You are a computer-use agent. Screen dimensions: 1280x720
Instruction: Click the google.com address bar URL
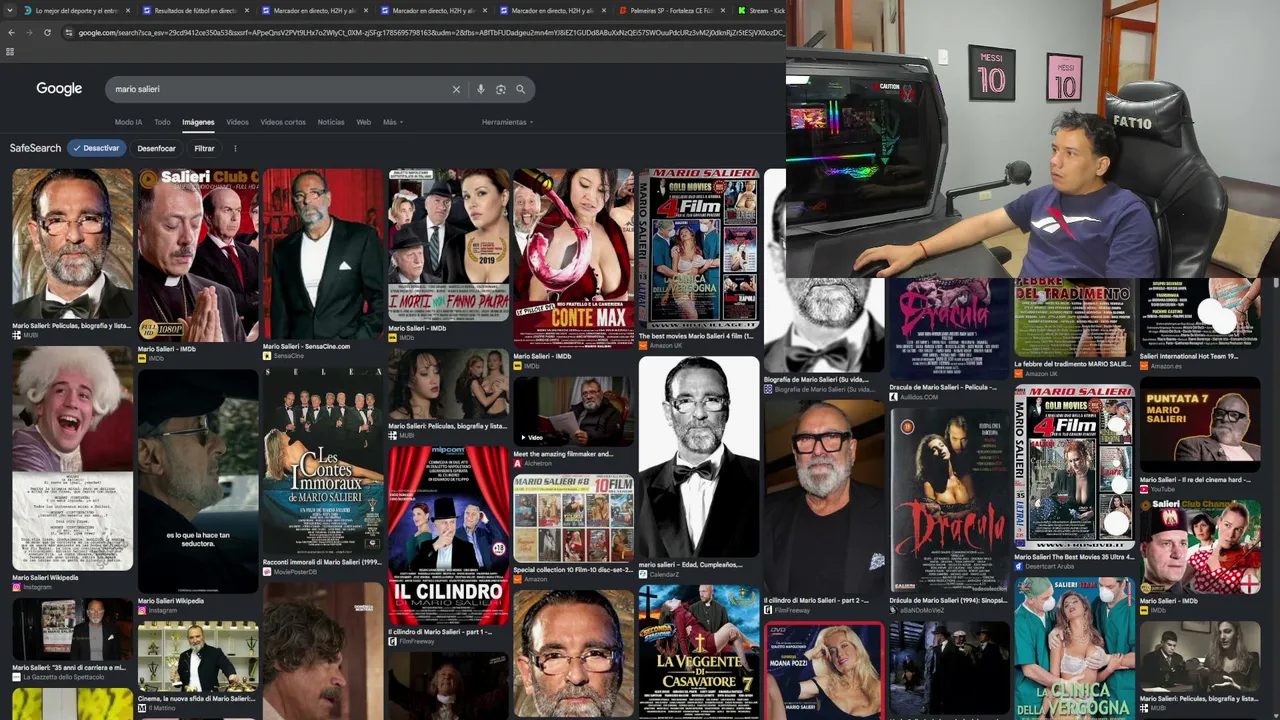pos(430,32)
